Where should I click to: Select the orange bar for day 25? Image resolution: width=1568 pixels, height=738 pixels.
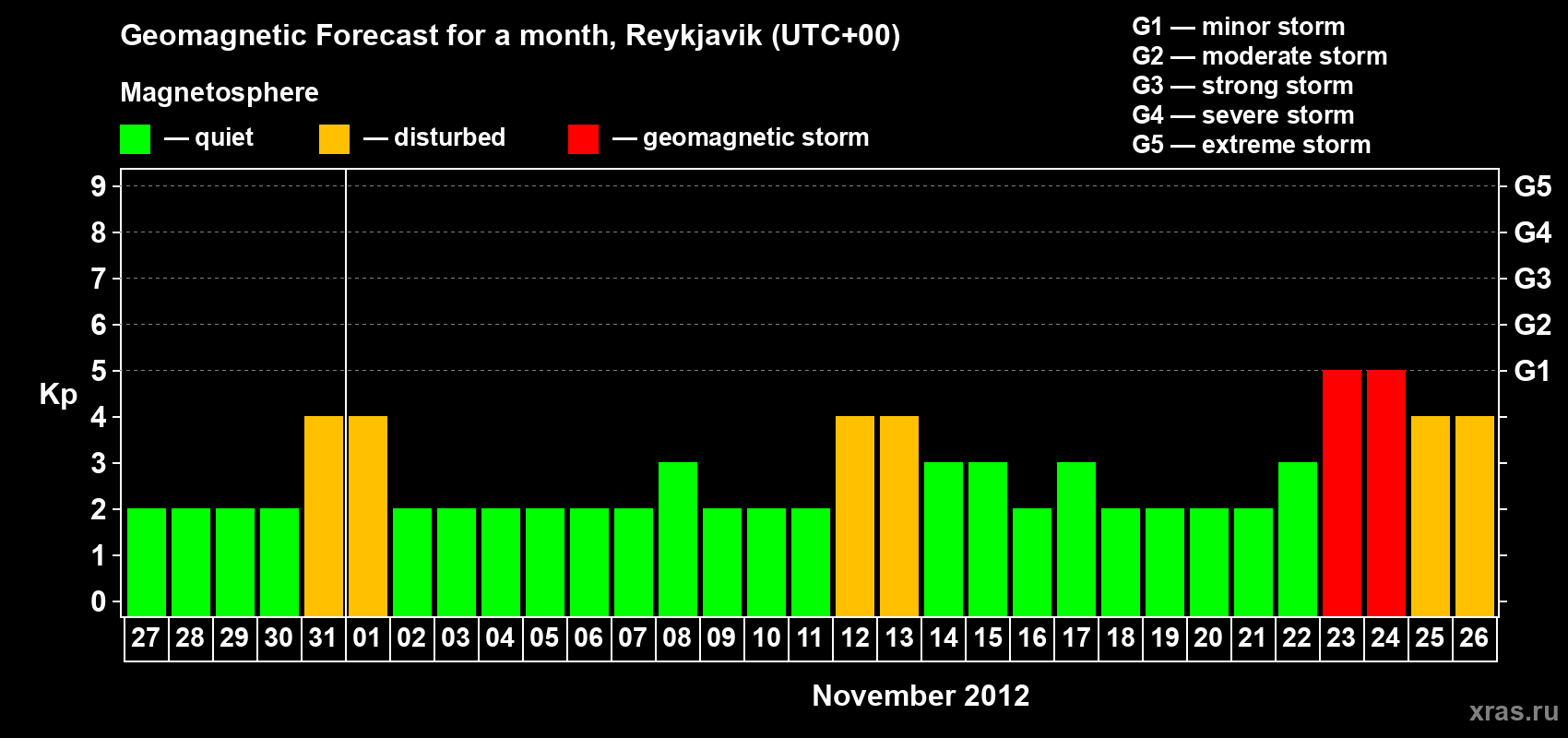click(x=1431, y=516)
